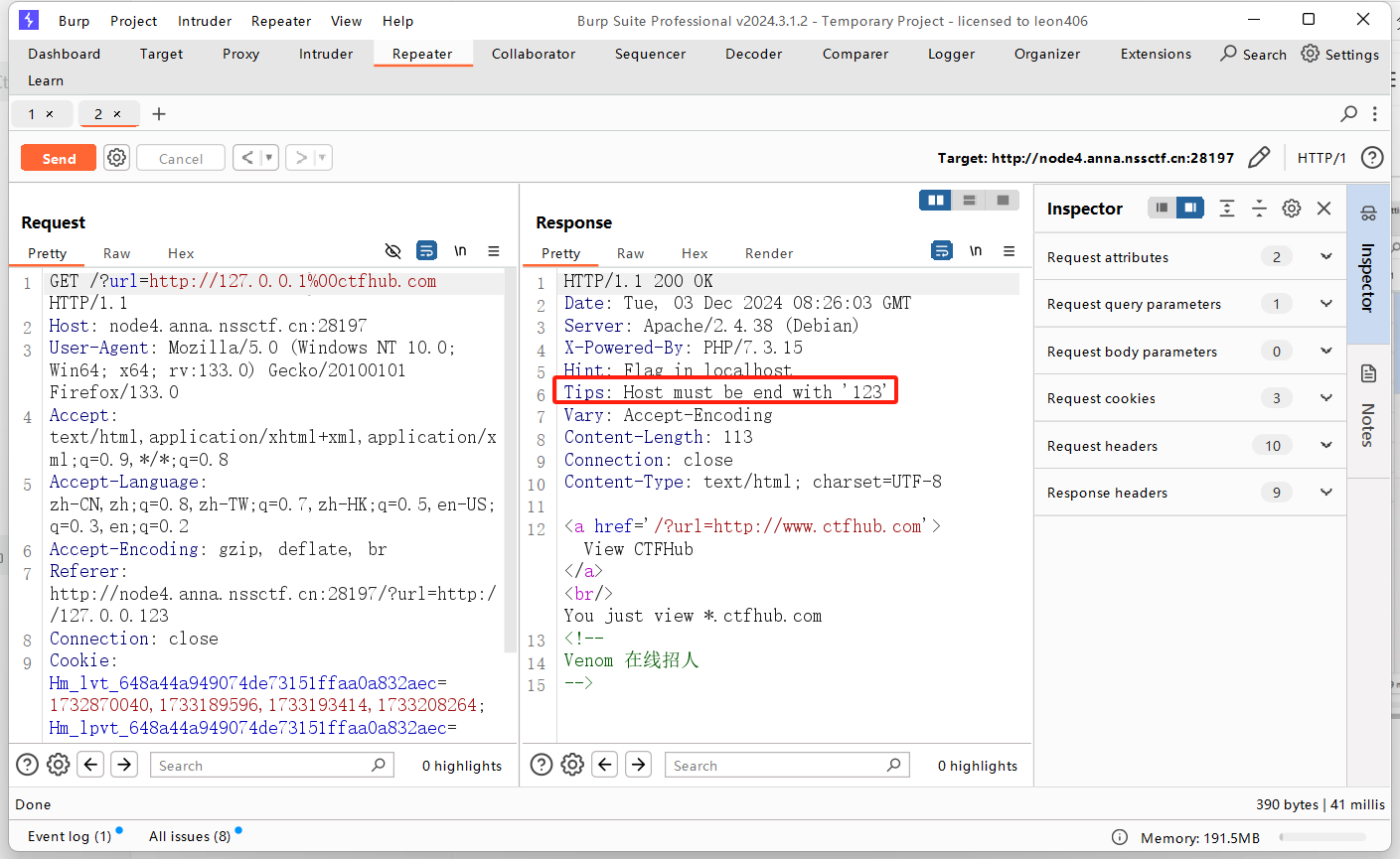Toggle request line wrap icon
Viewport: 1400px width, 859px height.
tap(426, 251)
